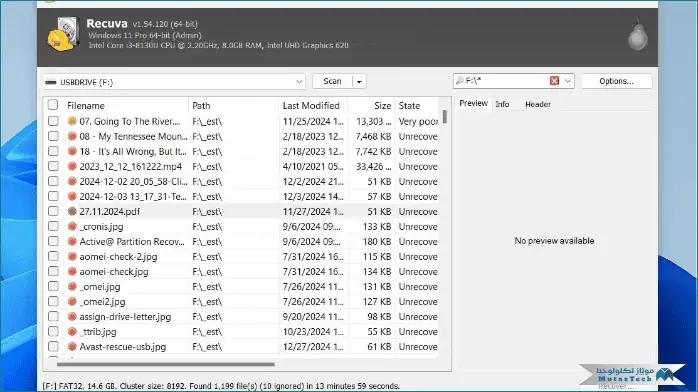Click the Piriform pear logo
Viewport: 698px width, 392px height.
[637, 36]
